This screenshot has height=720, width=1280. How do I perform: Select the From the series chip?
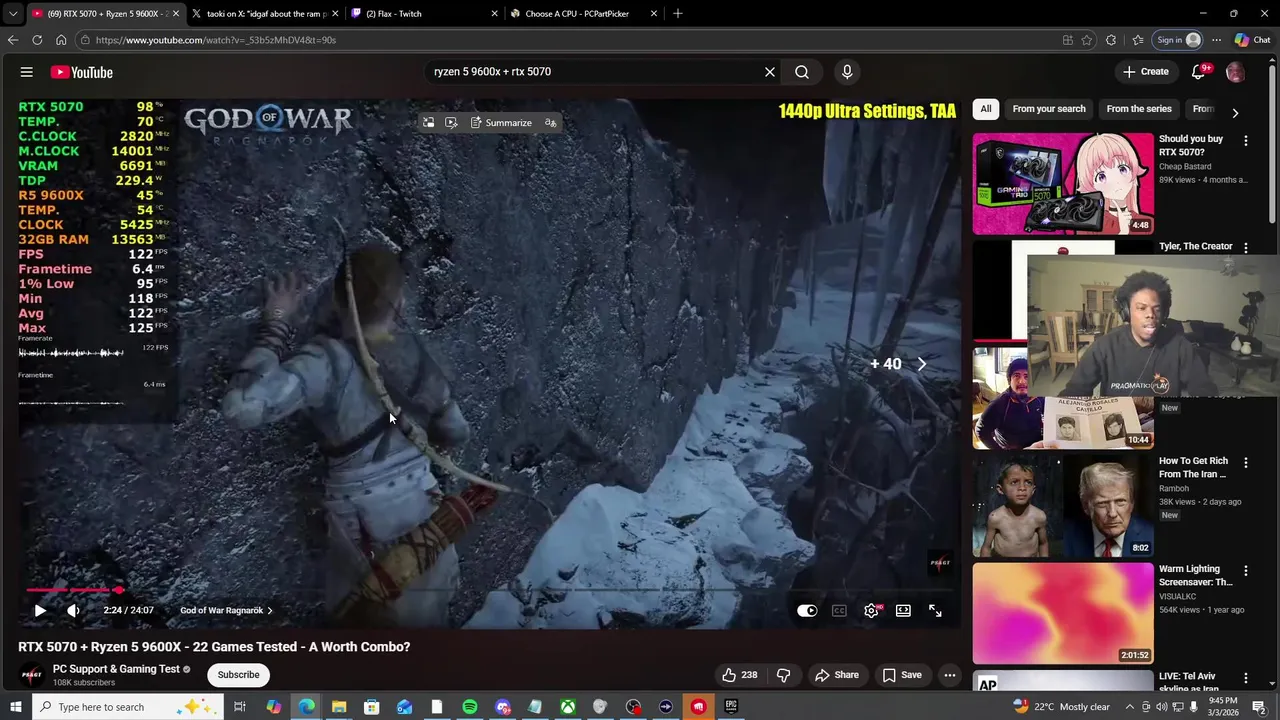click(1138, 109)
